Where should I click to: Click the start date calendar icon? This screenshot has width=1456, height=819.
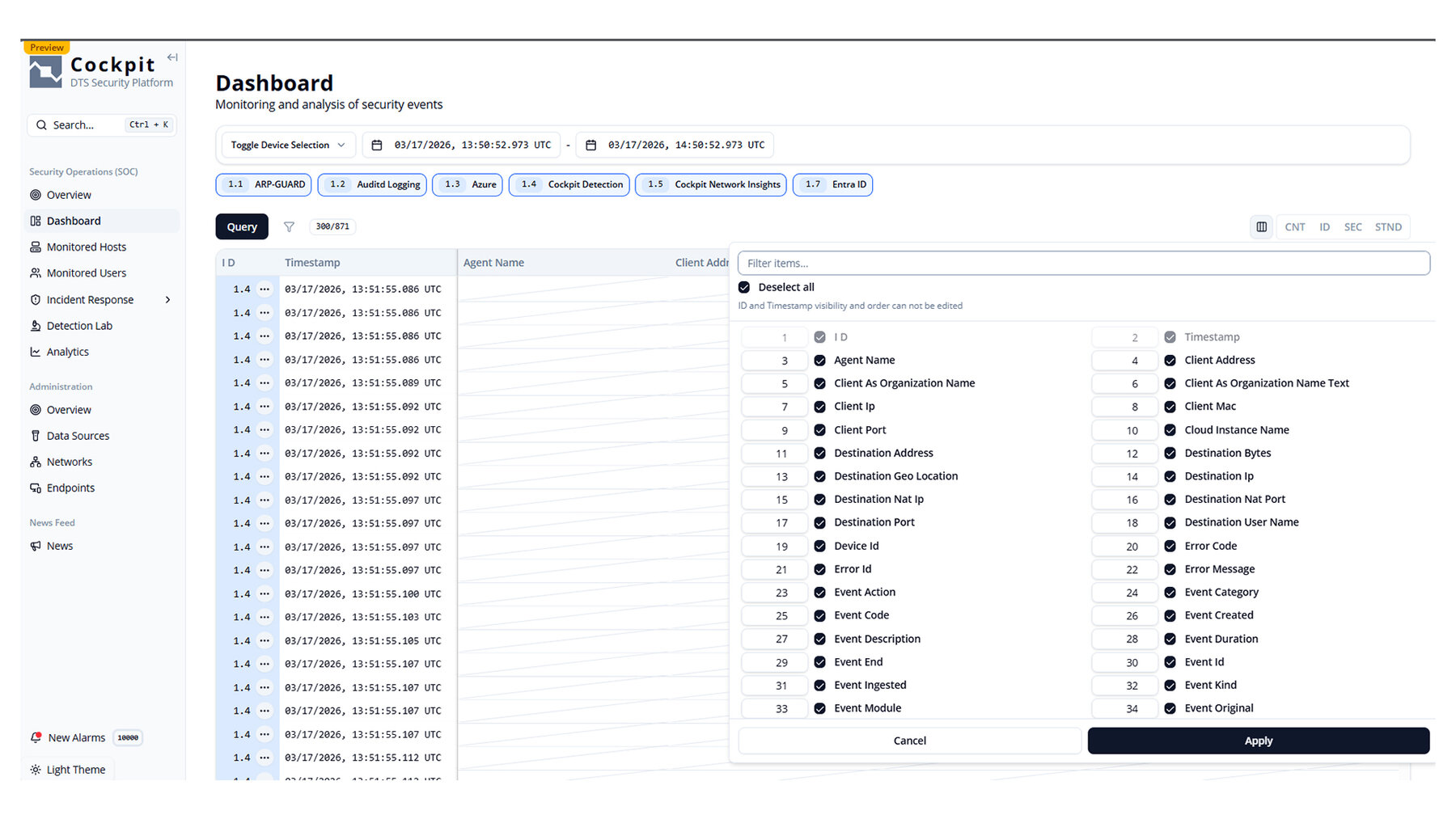377,146
